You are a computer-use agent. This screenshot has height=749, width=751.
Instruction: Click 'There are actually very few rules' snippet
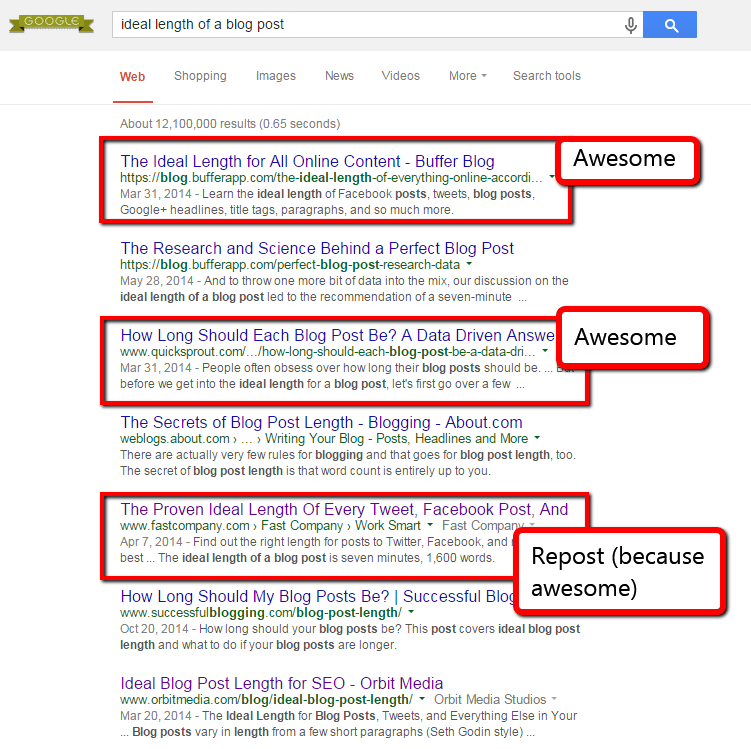[348, 463]
